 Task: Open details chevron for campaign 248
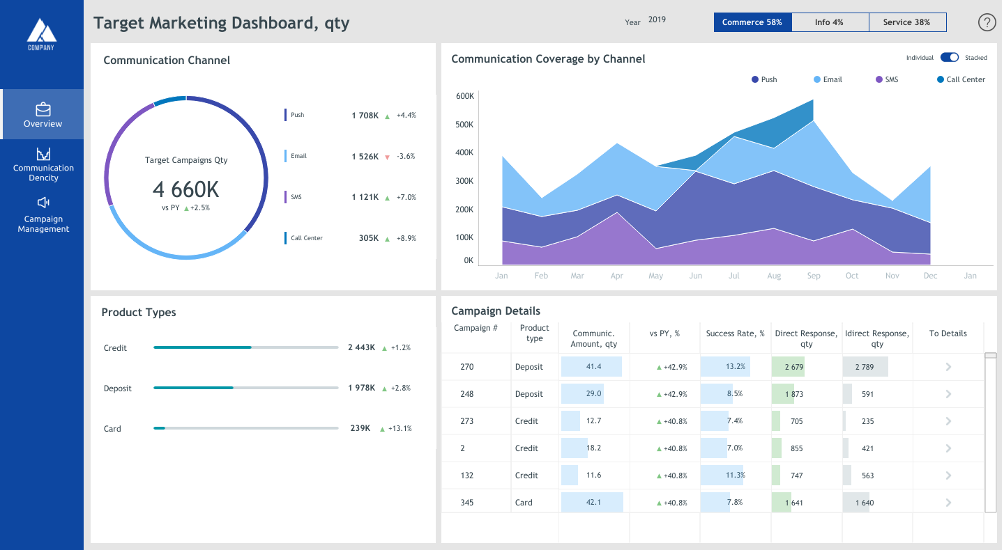[948, 394]
